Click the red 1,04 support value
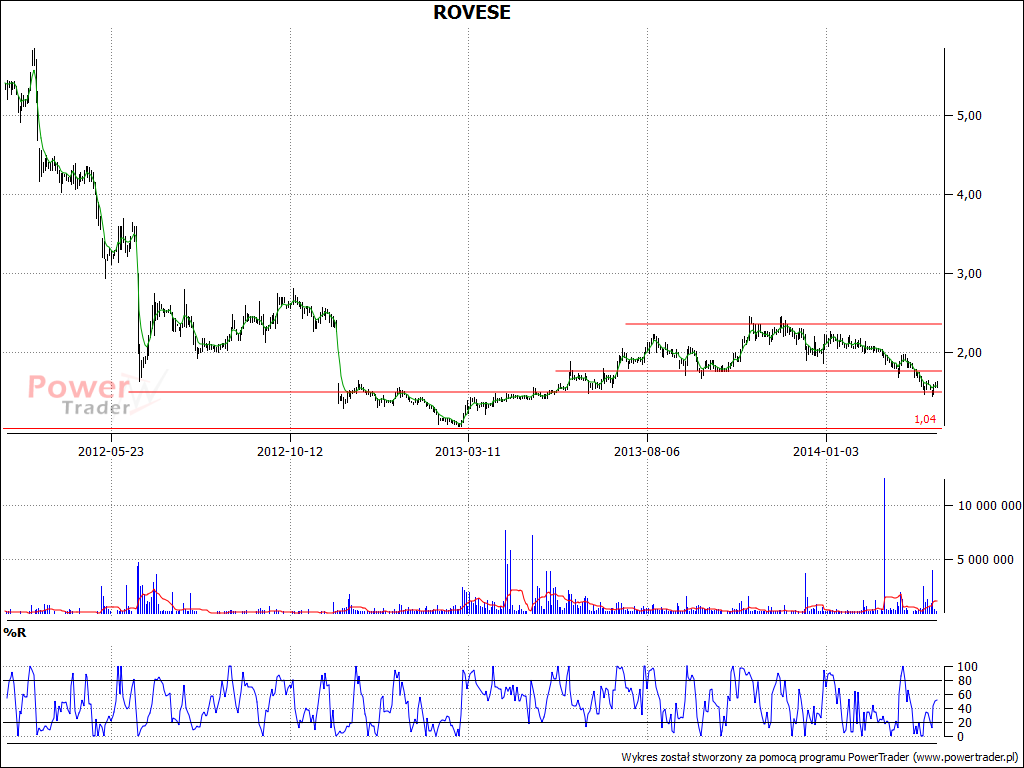Image resolution: width=1024 pixels, height=768 pixels. (x=925, y=419)
